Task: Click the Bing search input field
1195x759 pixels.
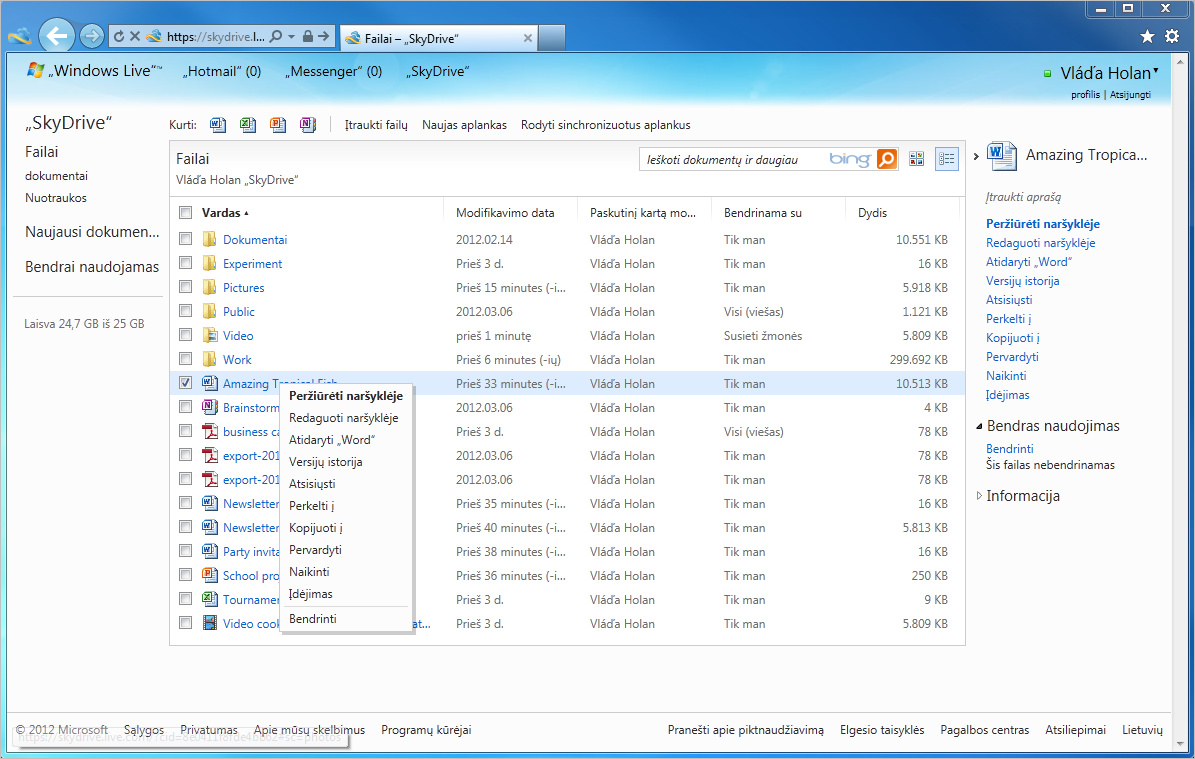Action: click(x=735, y=159)
